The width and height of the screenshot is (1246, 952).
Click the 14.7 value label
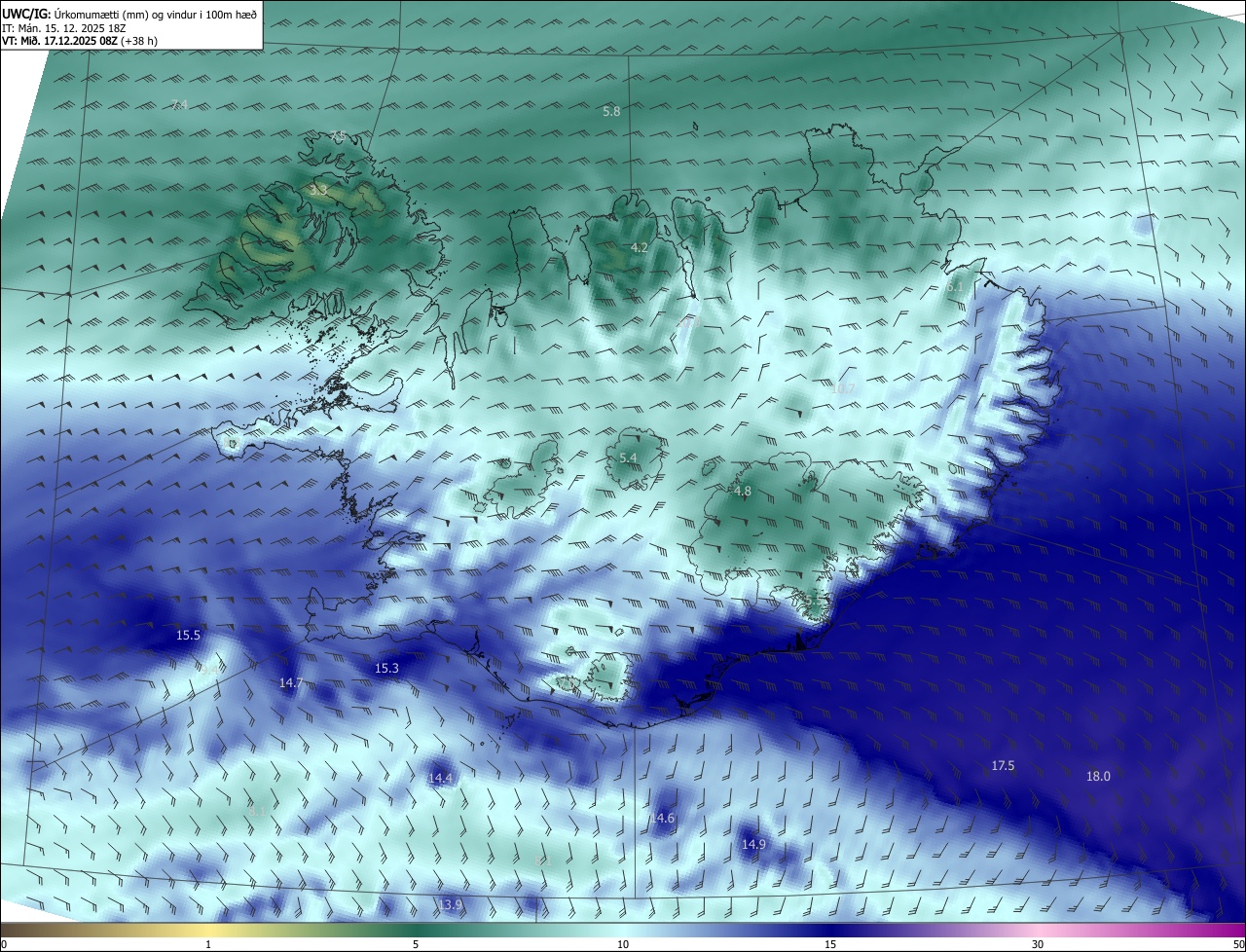point(291,683)
